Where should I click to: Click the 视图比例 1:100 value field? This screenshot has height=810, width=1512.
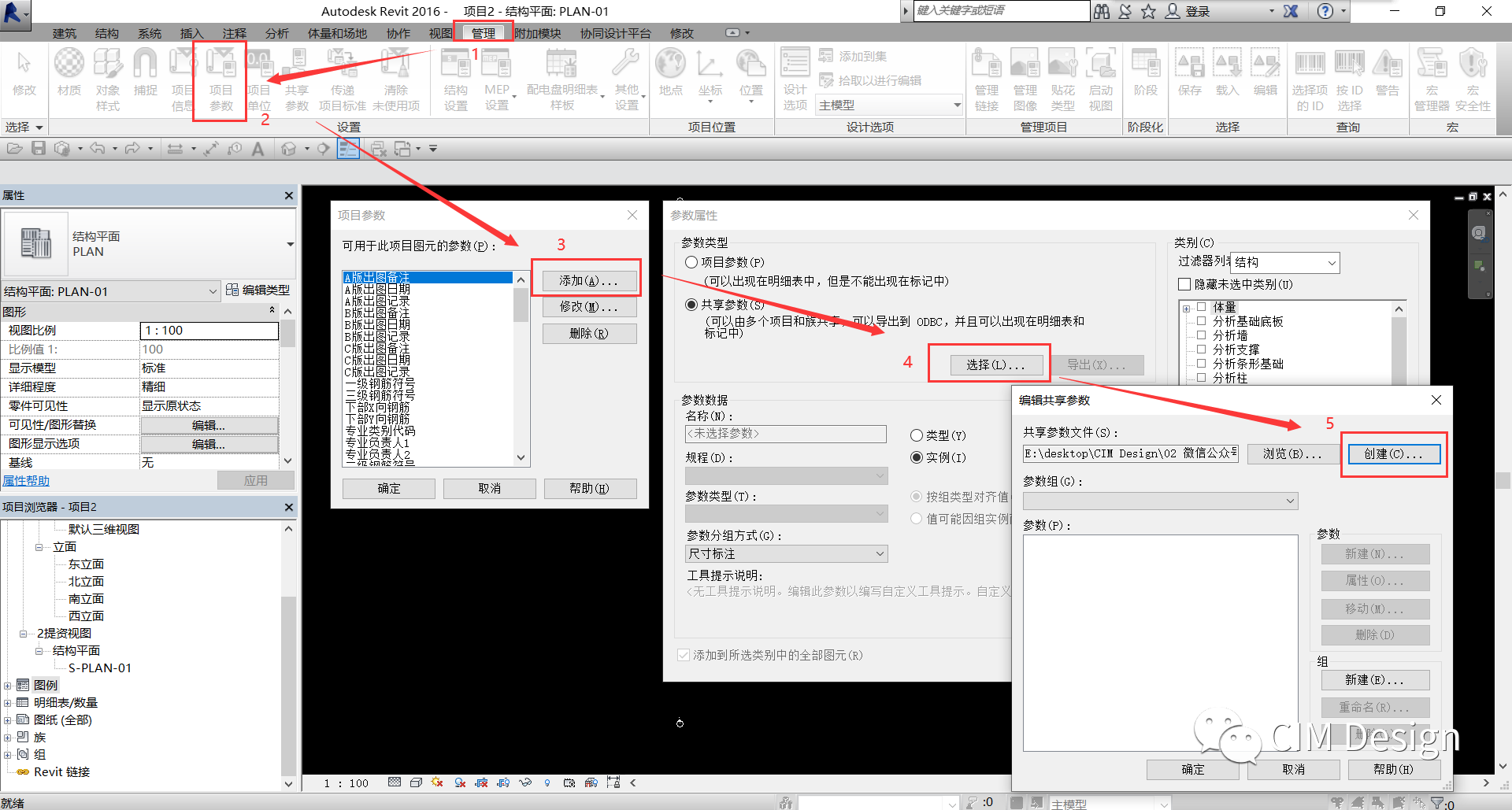coord(209,331)
